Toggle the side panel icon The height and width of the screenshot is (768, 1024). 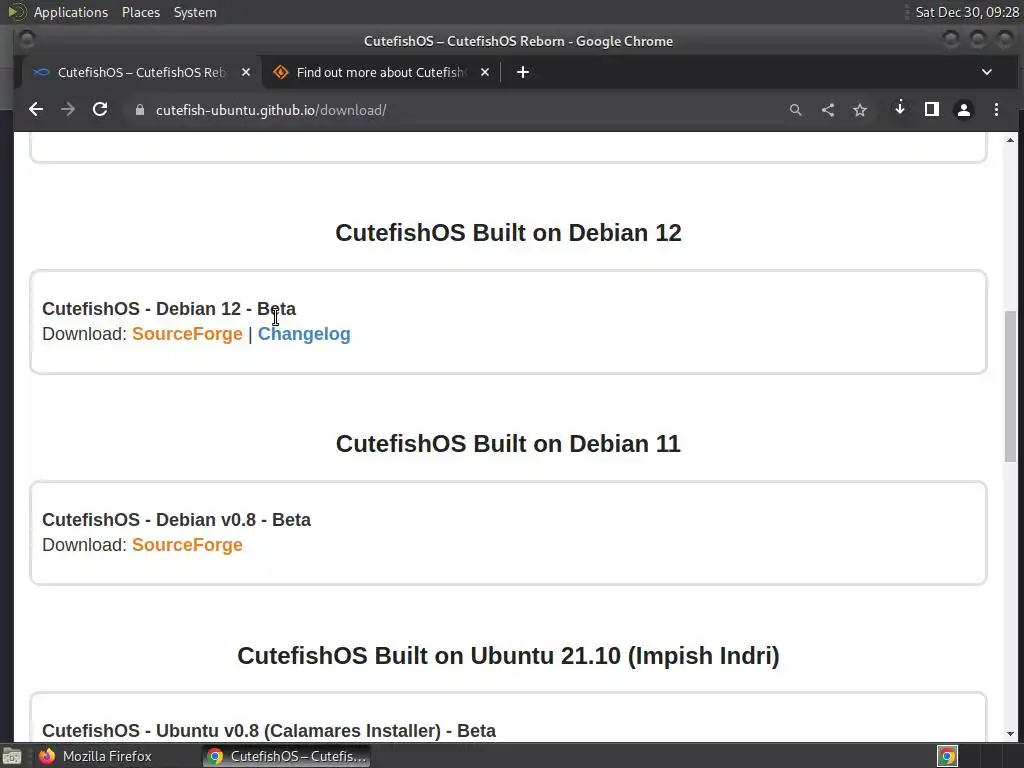click(932, 110)
